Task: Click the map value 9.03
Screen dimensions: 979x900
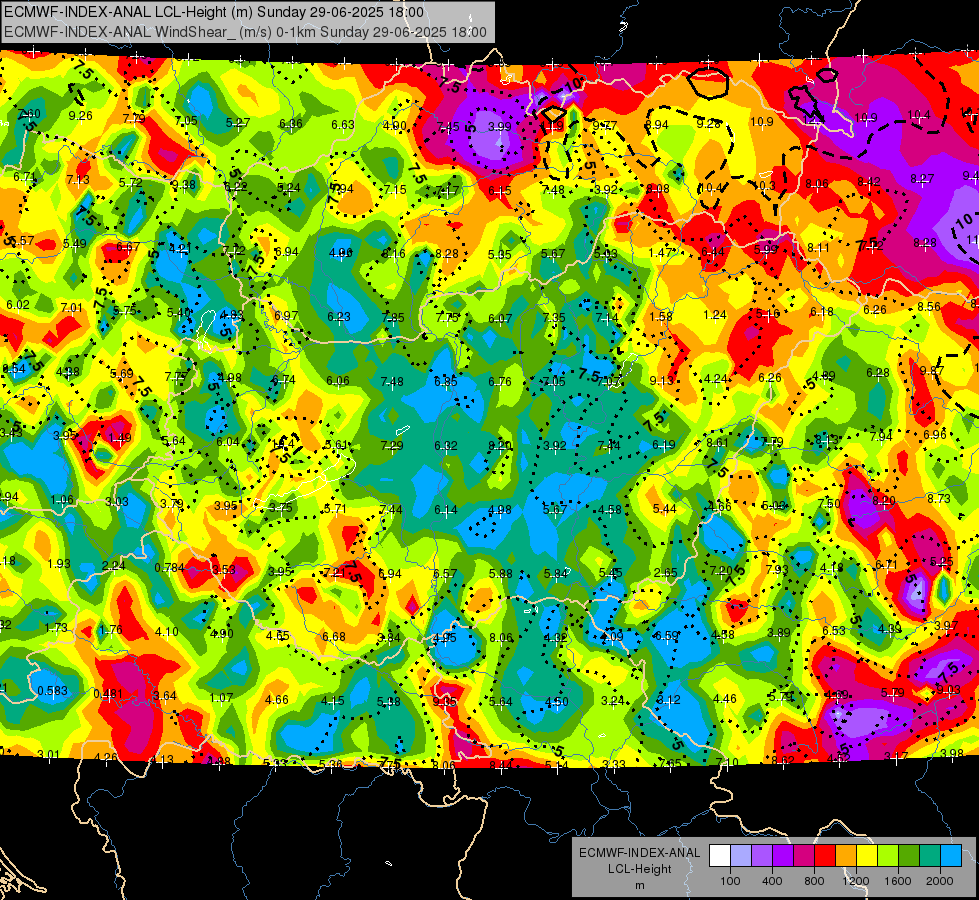Action: click(948, 690)
